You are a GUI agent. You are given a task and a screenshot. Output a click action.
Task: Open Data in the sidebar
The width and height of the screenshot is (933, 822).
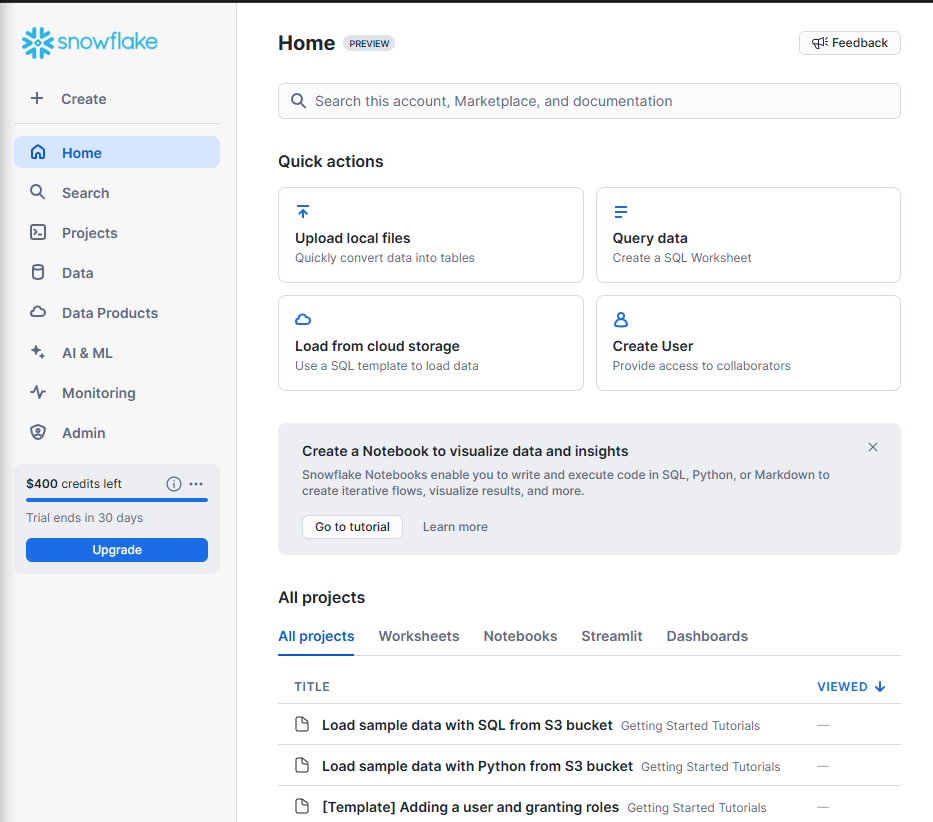(117, 273)
